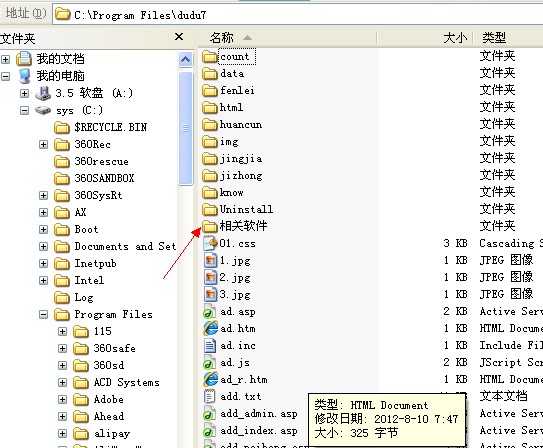
Task: Click the folder tree scrollbar thumb
Action: pos(186,128)
